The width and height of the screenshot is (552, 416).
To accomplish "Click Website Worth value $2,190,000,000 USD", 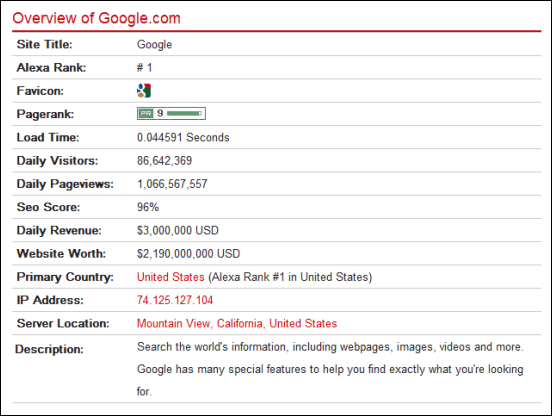I will 189,254.
